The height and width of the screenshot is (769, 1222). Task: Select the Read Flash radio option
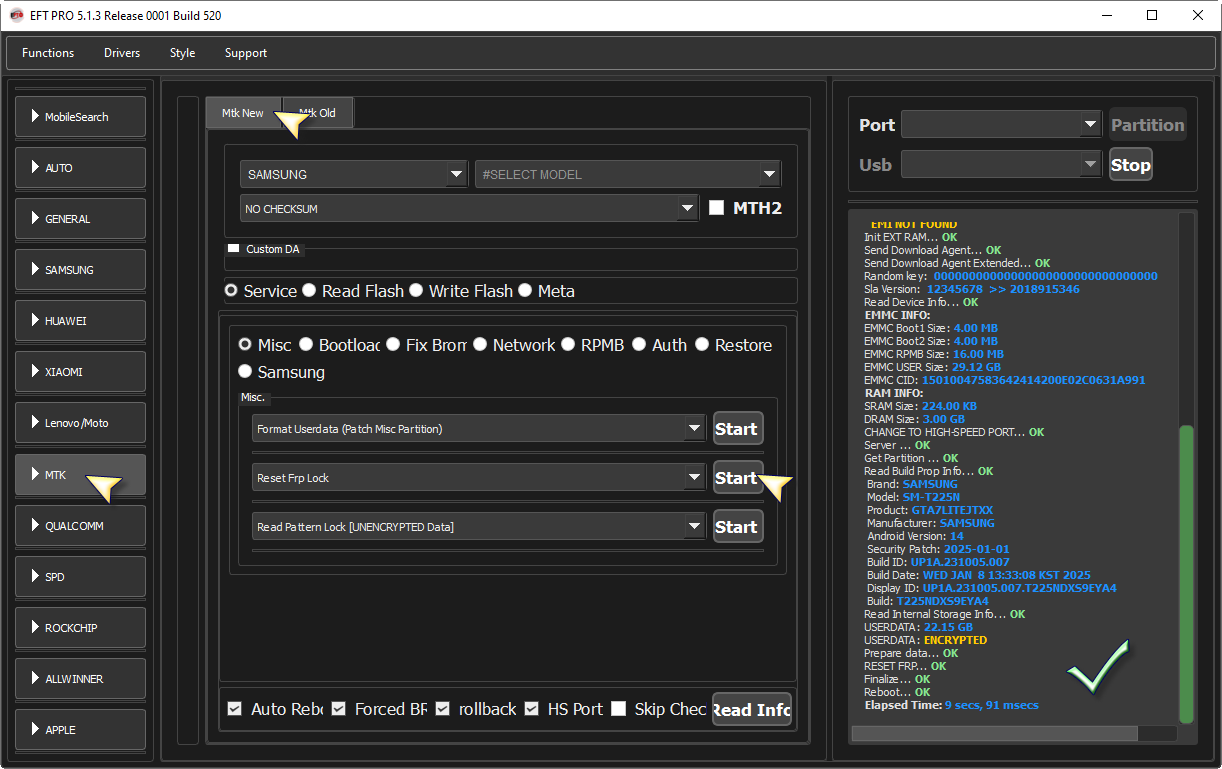(309, 291)
